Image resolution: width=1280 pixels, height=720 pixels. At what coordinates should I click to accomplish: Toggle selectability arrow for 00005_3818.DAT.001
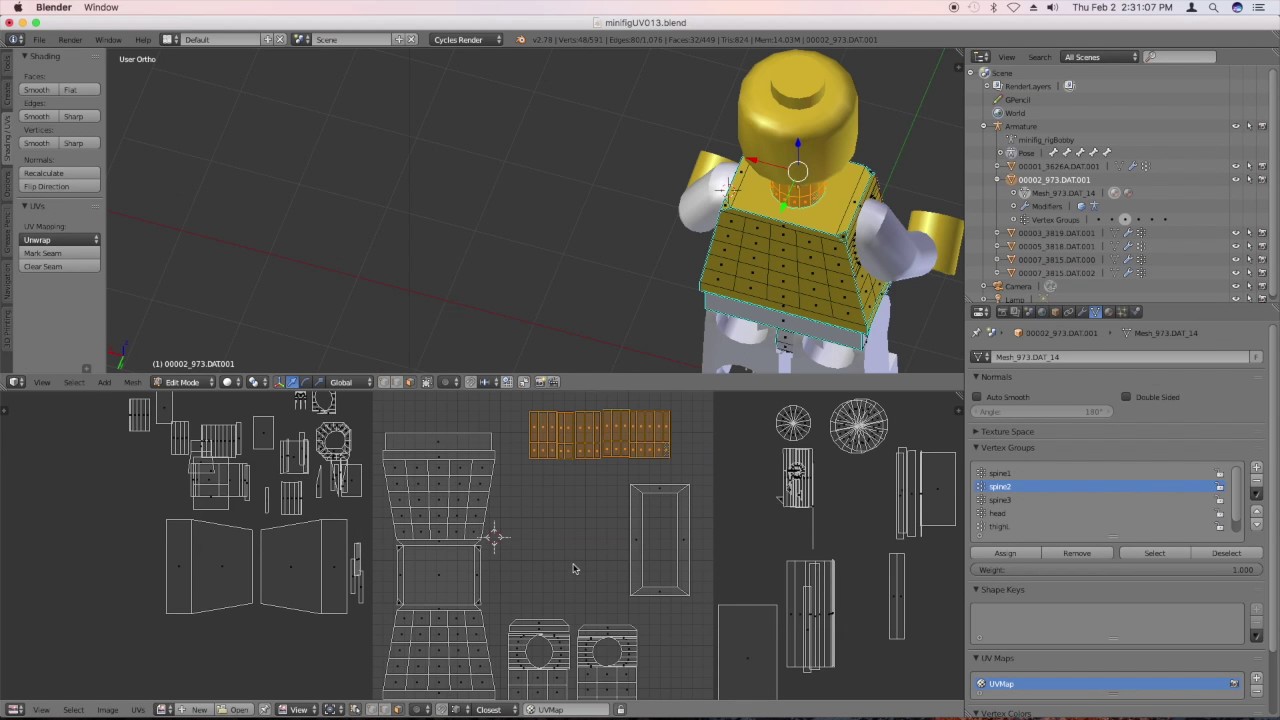1249,246
